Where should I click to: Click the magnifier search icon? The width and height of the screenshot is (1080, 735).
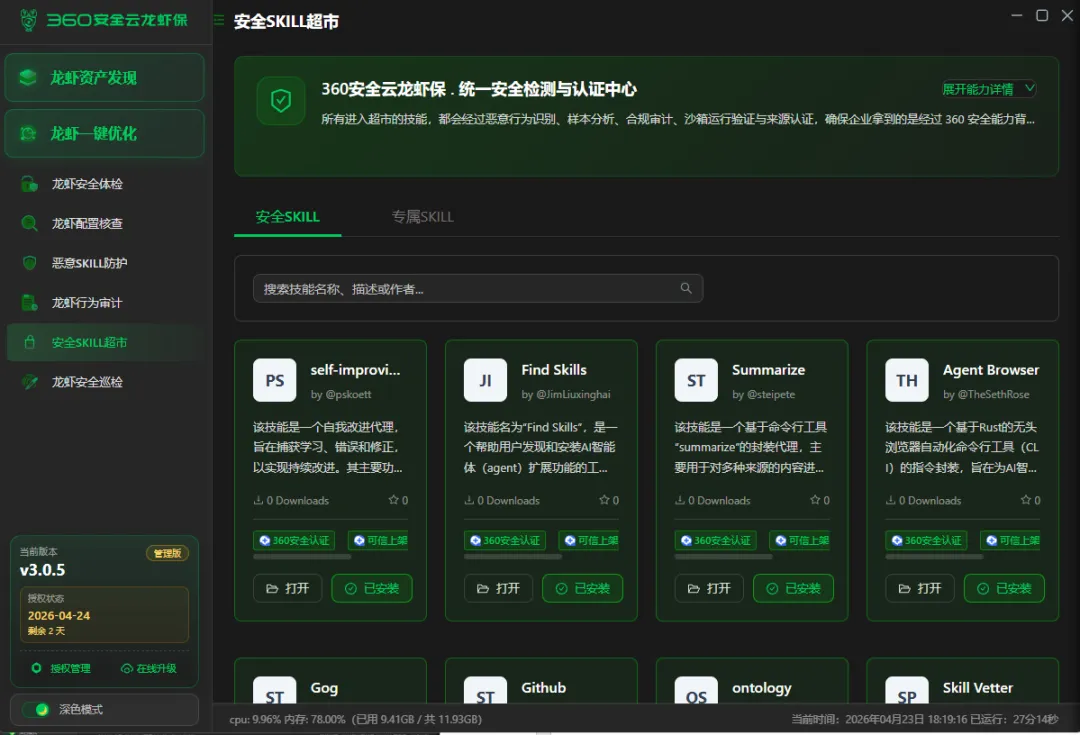click(686, 289)
